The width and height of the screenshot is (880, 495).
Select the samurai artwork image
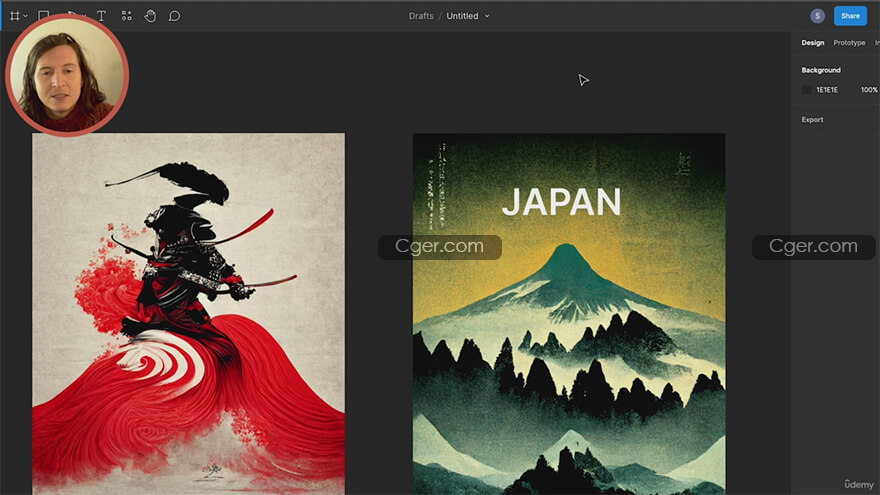pyautogui.click(x=189, y=313)
